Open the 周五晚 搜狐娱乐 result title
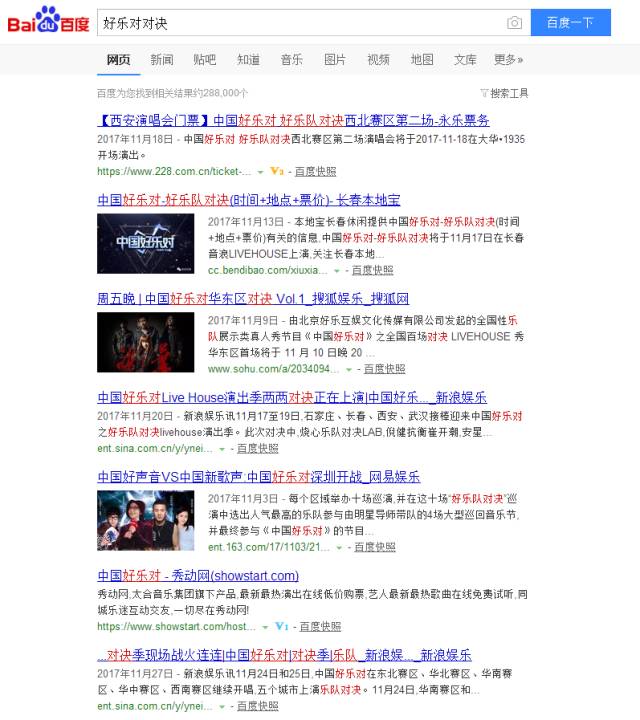Viewport: 640px width, 720px height. pyautogui.click(x=253, y=298)
